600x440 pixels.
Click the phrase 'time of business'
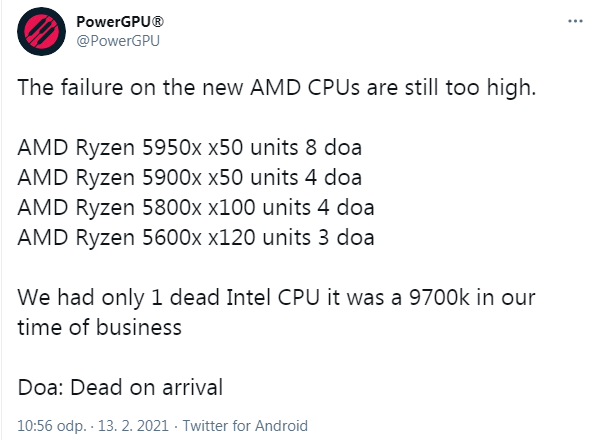click(x=99, y=328)
